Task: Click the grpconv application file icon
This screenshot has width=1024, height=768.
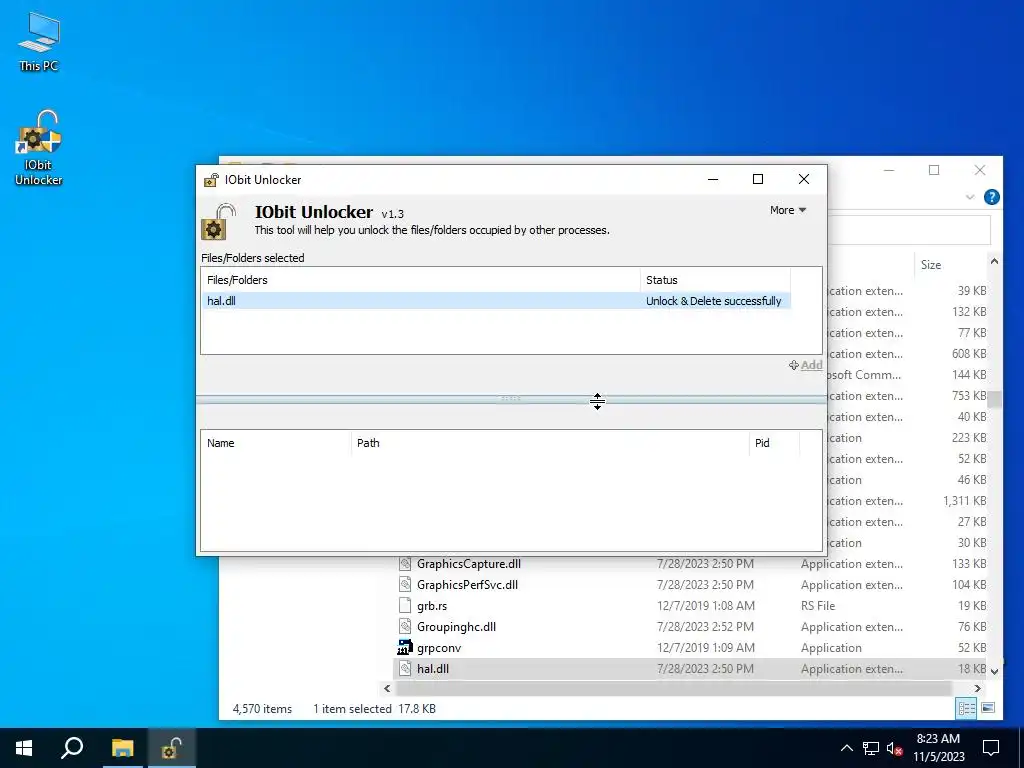Action: [405, 648]
